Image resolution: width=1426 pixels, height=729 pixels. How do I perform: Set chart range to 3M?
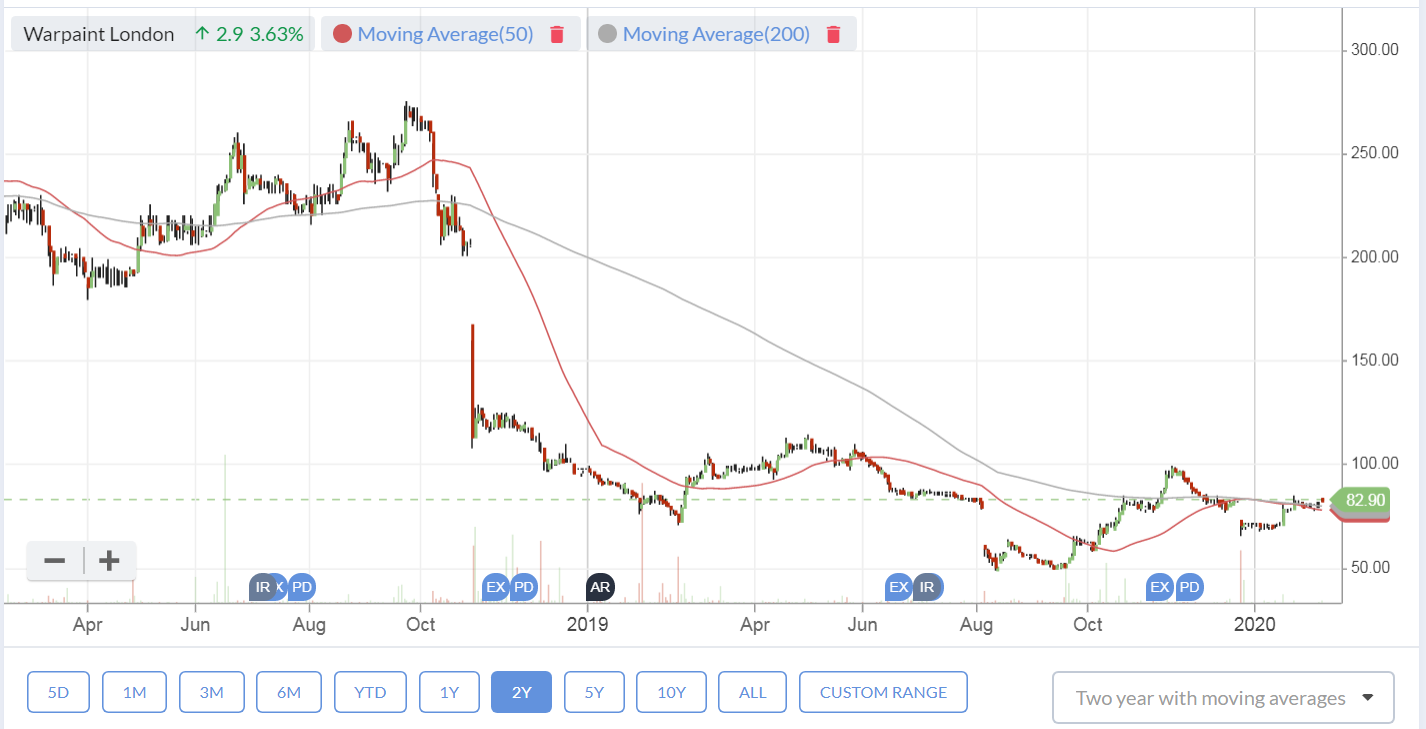[x=211, y=692]
